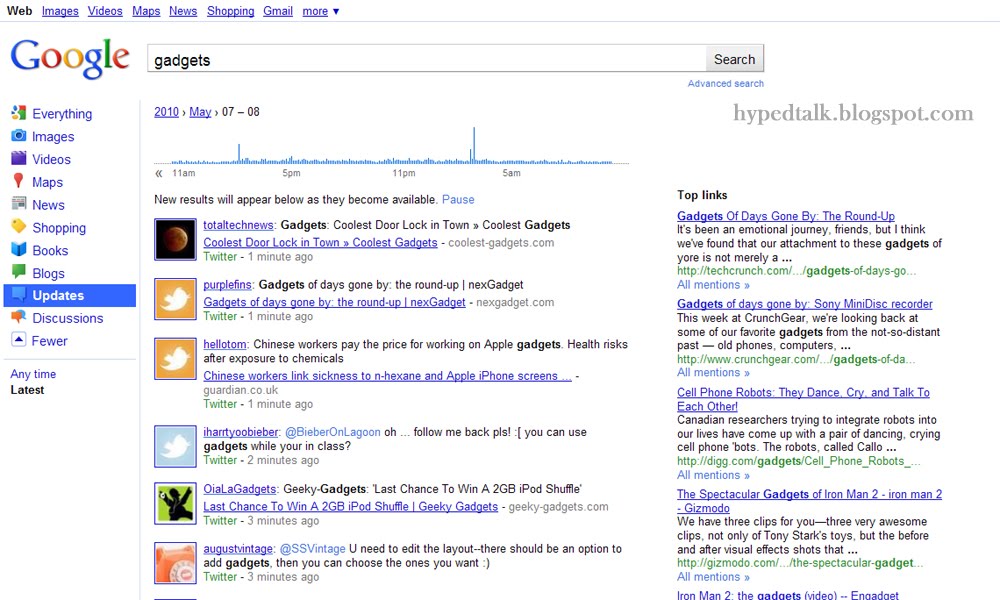
Task: Open purplefins profile link
Action: (x=228, y=284)
